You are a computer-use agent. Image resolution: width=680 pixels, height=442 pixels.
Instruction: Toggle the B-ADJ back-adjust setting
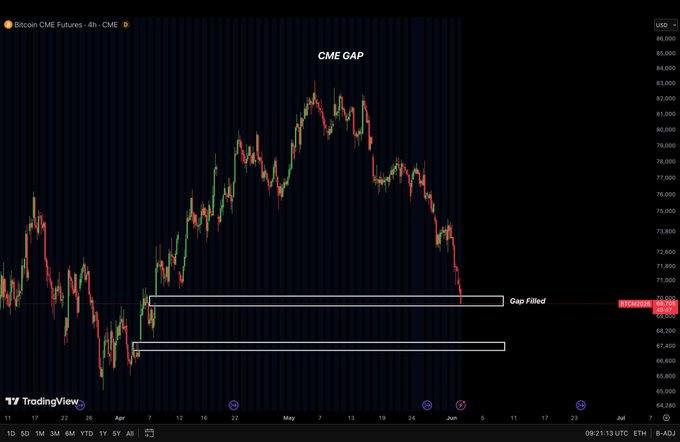(665, 433)
